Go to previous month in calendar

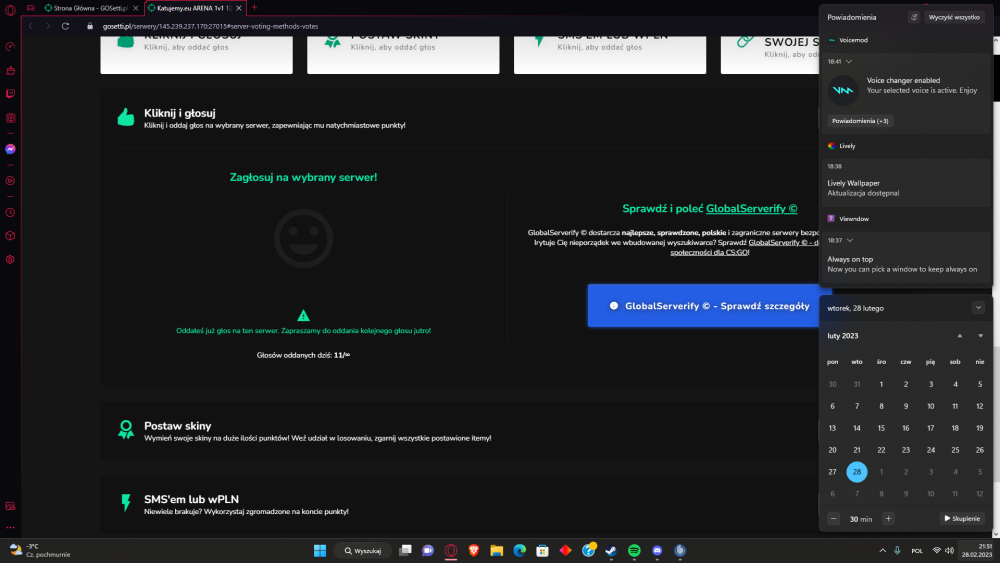coord(959,335)
